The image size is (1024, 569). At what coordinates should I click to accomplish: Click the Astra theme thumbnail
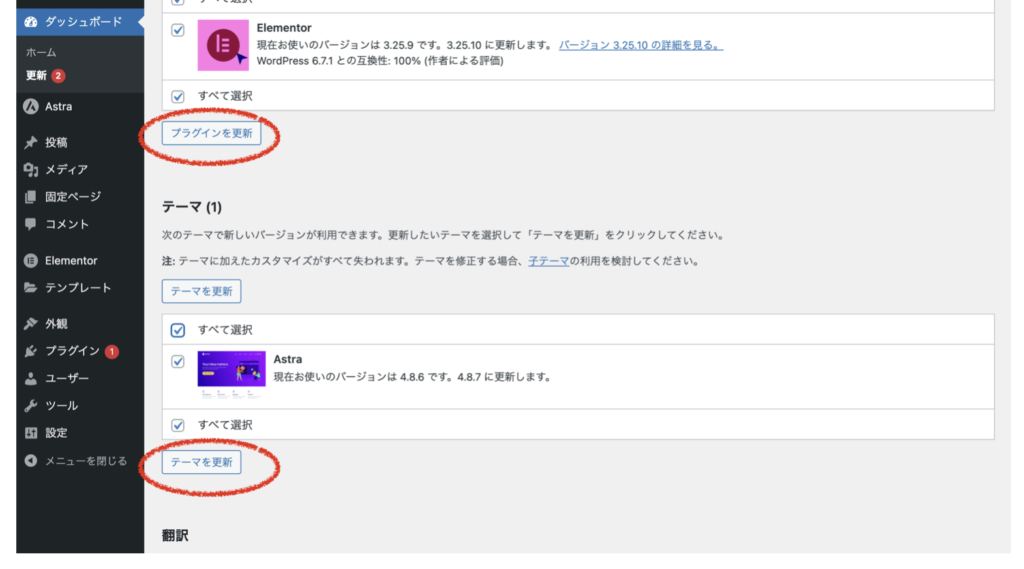tap(232, 374)
